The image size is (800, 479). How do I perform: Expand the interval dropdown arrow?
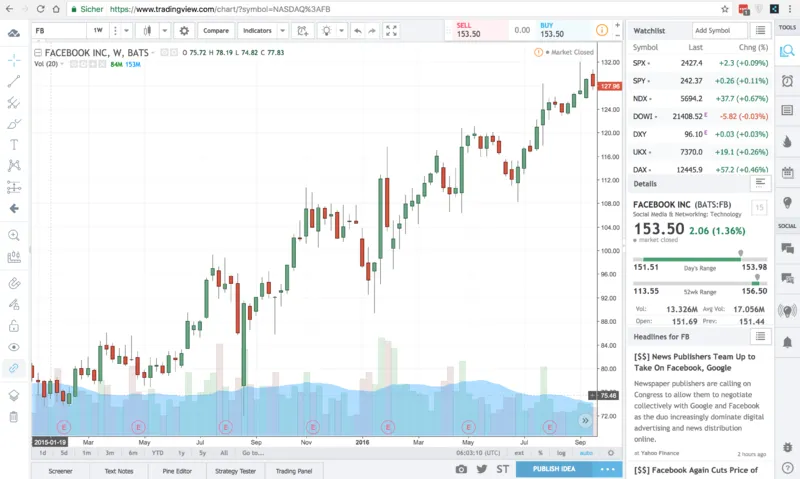(127, 31)
